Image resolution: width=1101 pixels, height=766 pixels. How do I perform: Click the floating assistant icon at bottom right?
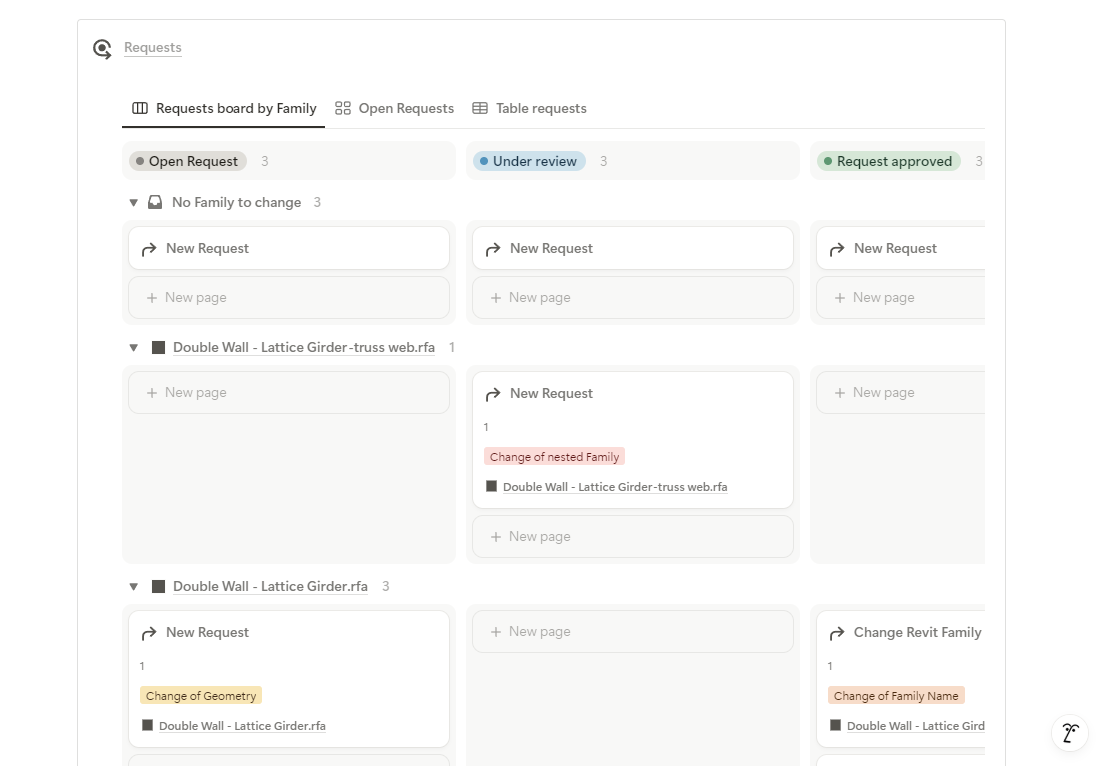(x=1070, y=732)
